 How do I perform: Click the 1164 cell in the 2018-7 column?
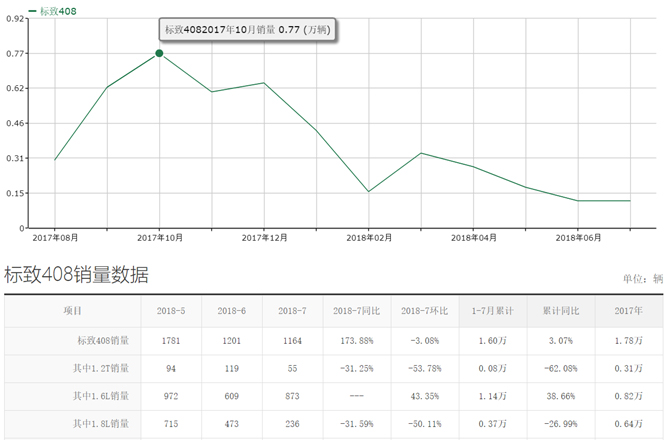click(x=292, y=341)
